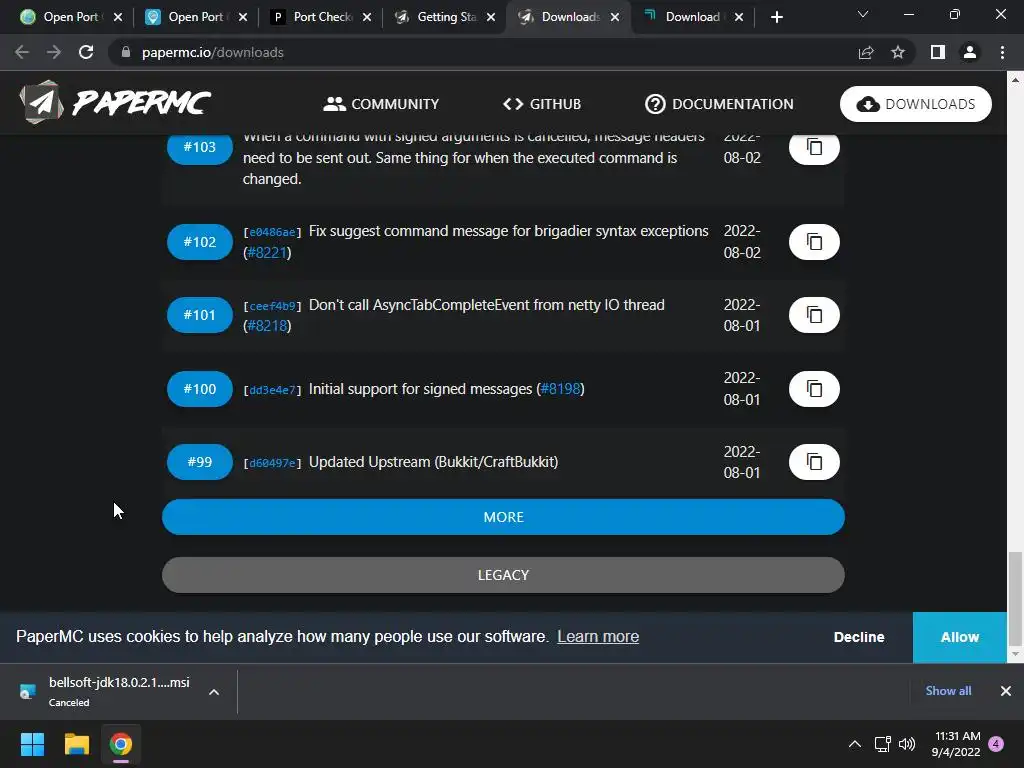
Task: Open clock and date in taskbar
Action: 957,744
